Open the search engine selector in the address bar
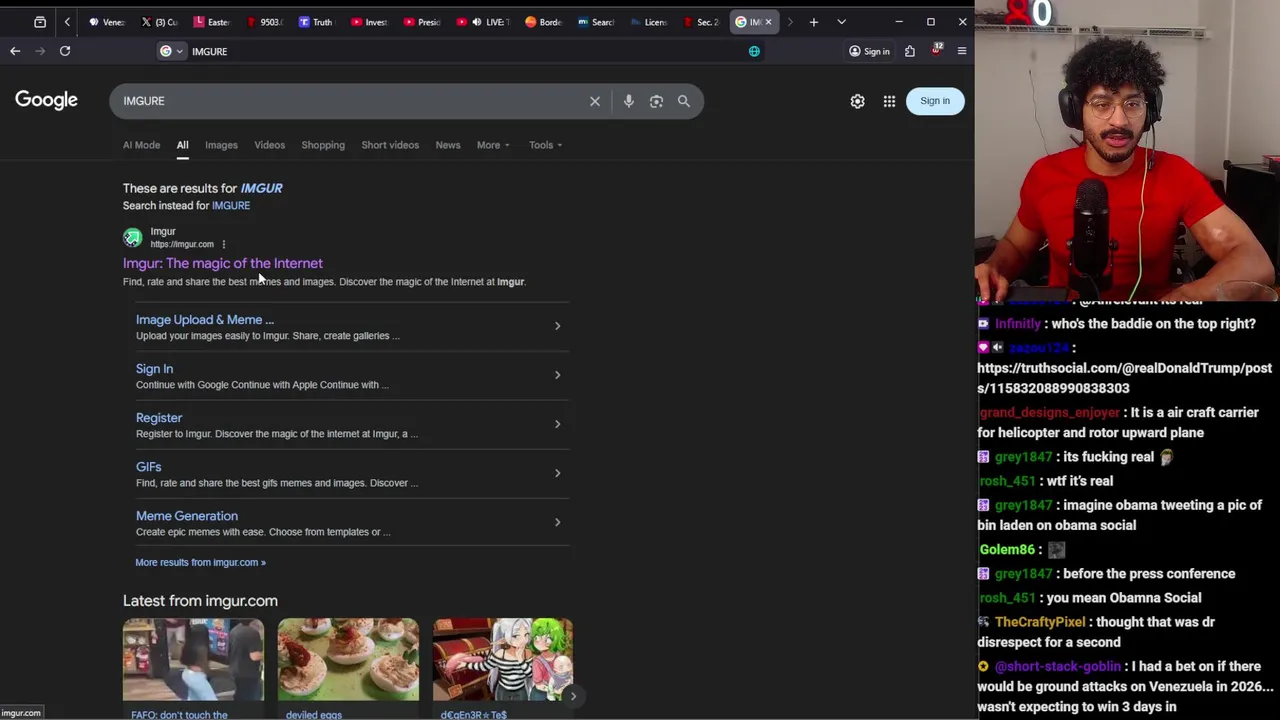This screenshot has width=1280, height=720. (x=171, y=51)
